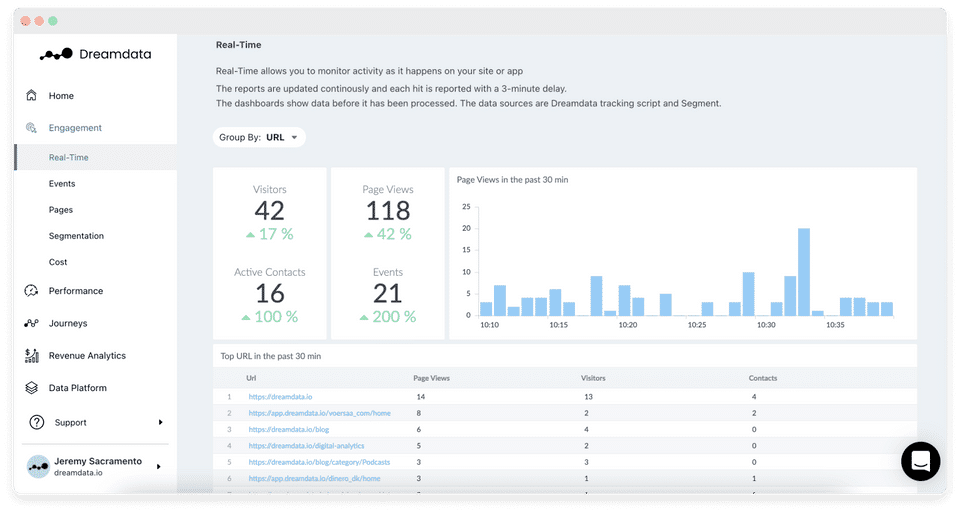Click the 200 % events change
This screenshot has width=960, height=513.
388,317
